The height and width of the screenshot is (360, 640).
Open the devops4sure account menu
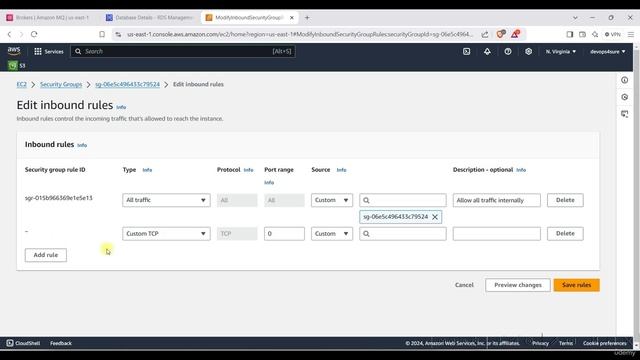click(x=607, y=51)
